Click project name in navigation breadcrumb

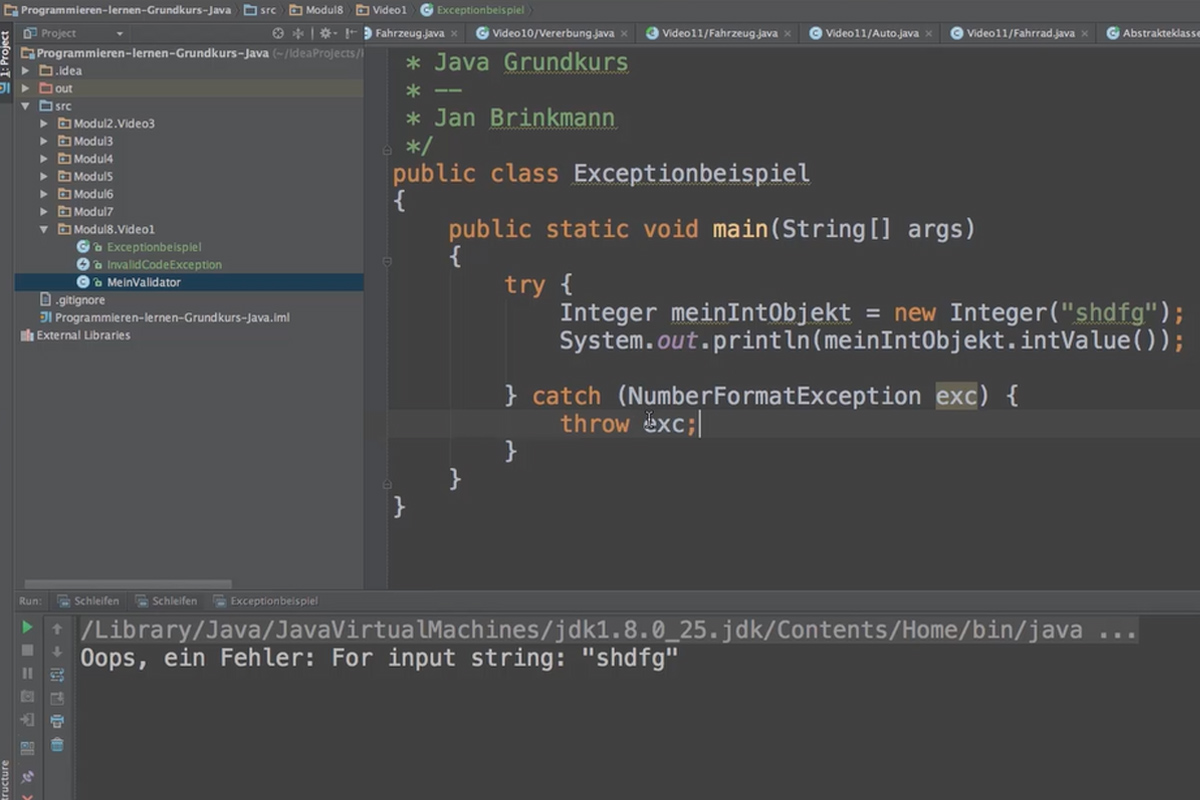(118, 10)
